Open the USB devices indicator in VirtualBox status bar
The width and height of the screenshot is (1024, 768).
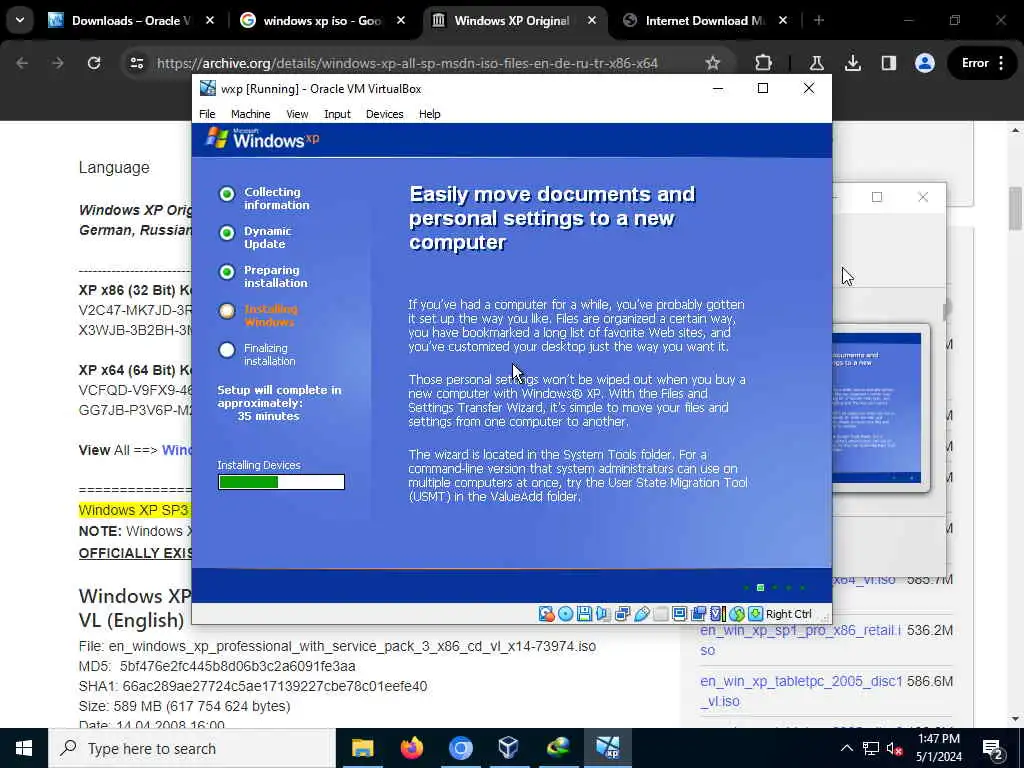642,614
